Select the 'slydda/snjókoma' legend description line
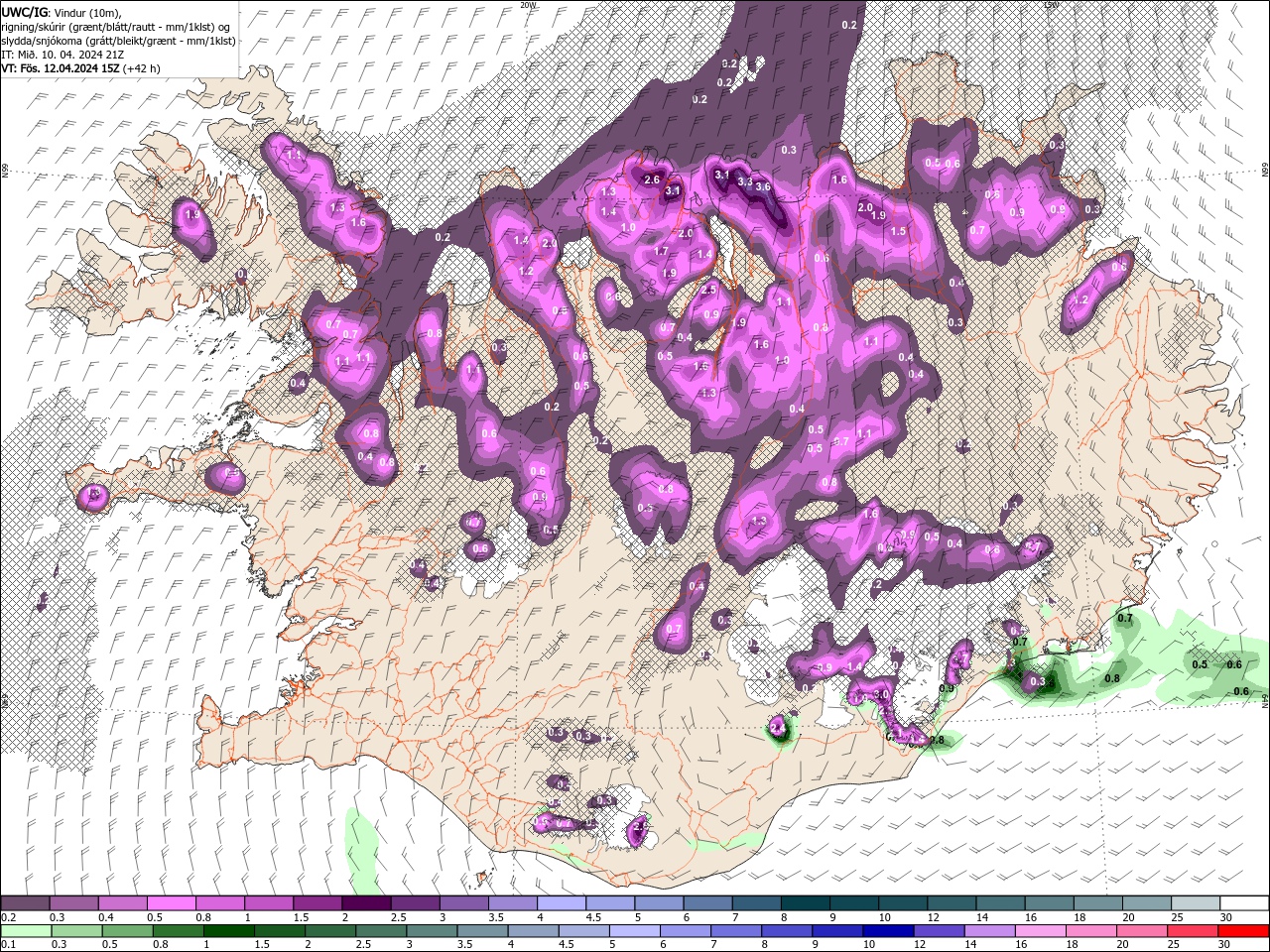Viewport: 1270px width, 952px height. click(118, 41)
